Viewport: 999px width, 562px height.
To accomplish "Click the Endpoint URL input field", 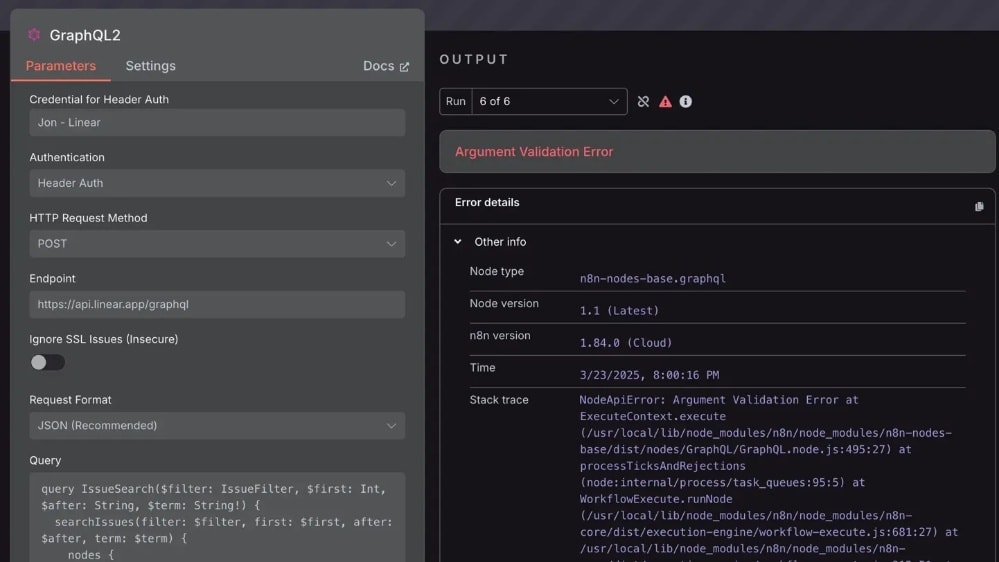I will (x=217, y=304).
